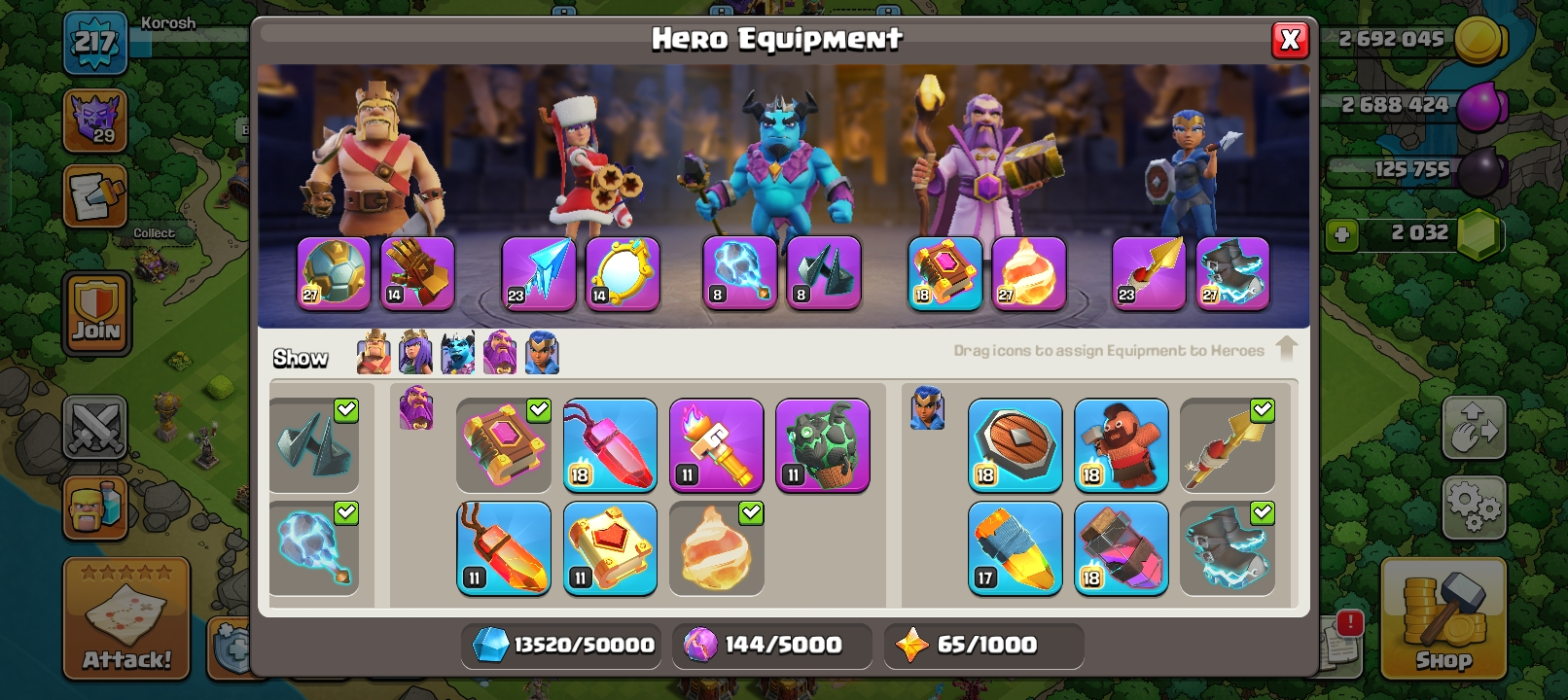1568x700 pixels.
Task: Select the Hog Rider Puppet equipment
Action: pos(1121,445)
